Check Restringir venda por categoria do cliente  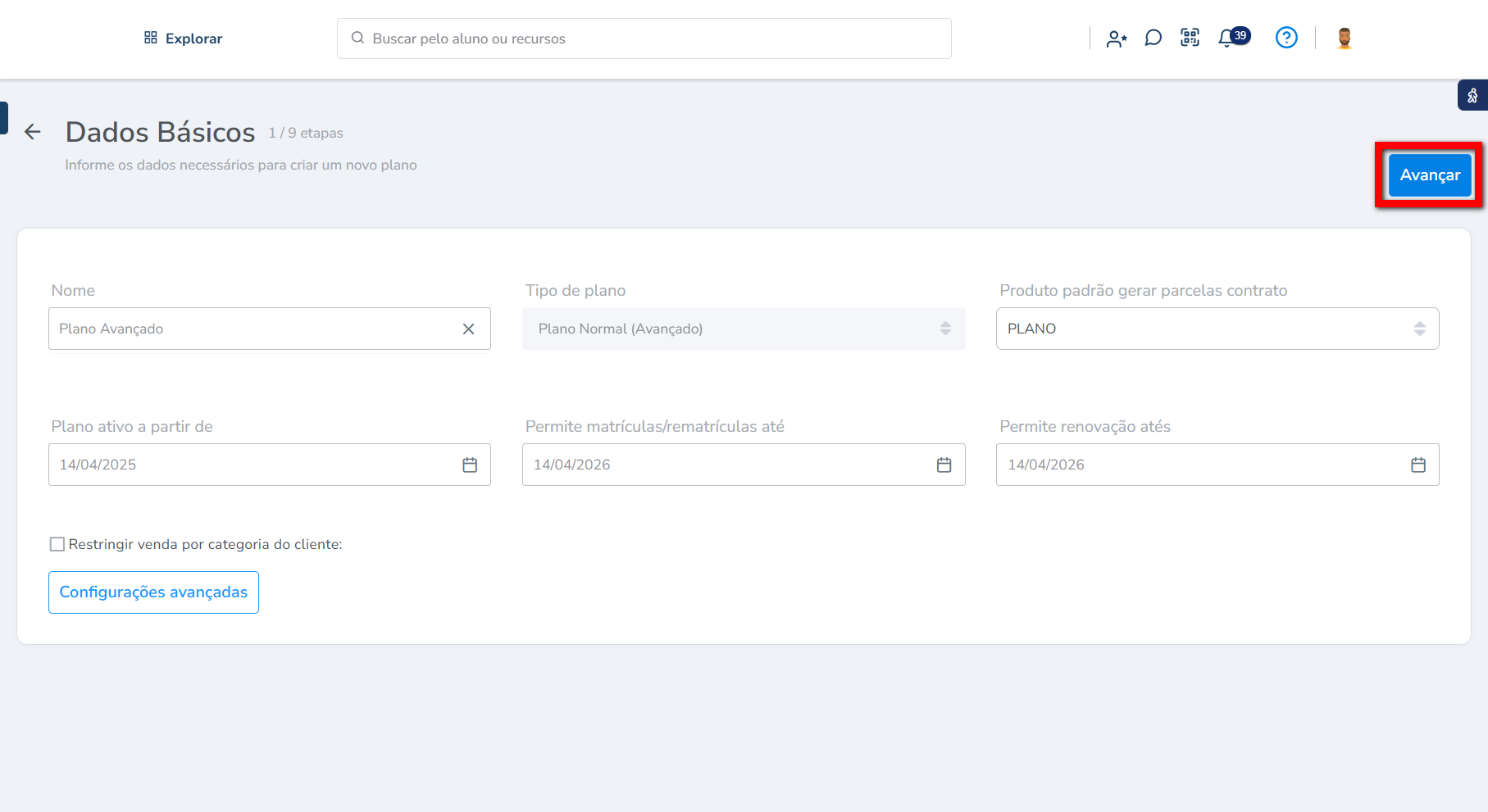click(x=57, y=544)
